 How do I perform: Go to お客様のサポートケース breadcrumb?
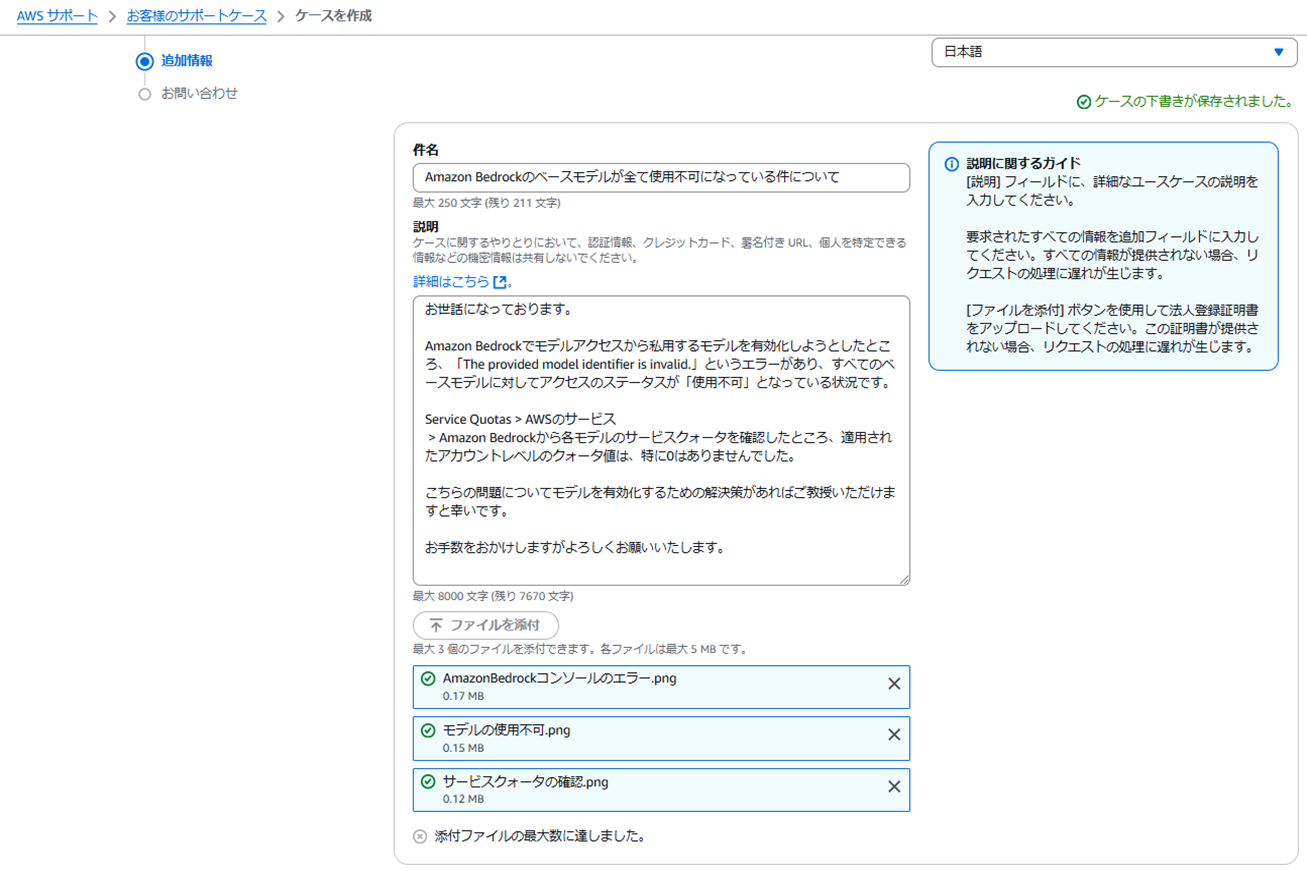[197, 16]
